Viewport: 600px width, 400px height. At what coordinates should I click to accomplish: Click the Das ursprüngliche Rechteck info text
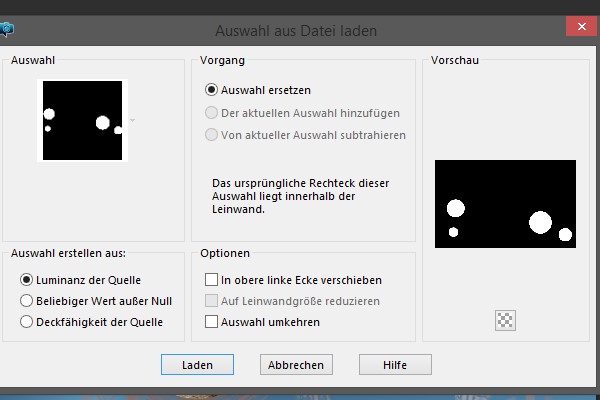click(300, 196)
